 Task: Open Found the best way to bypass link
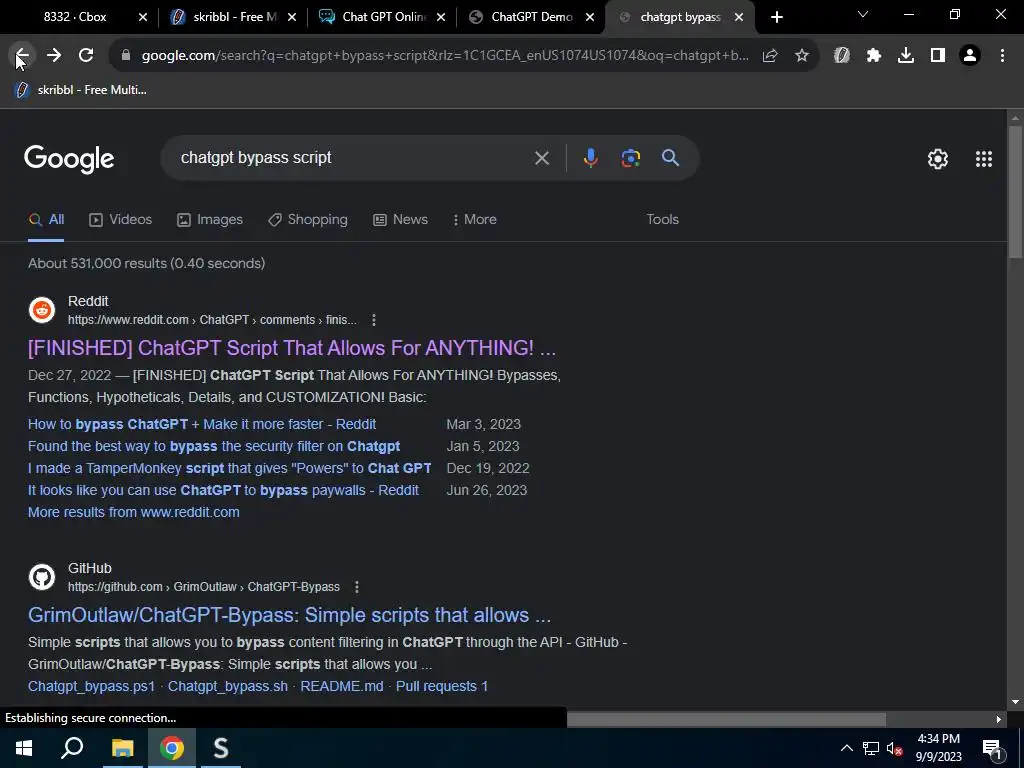pyautogui.click(x=214, y=447)
